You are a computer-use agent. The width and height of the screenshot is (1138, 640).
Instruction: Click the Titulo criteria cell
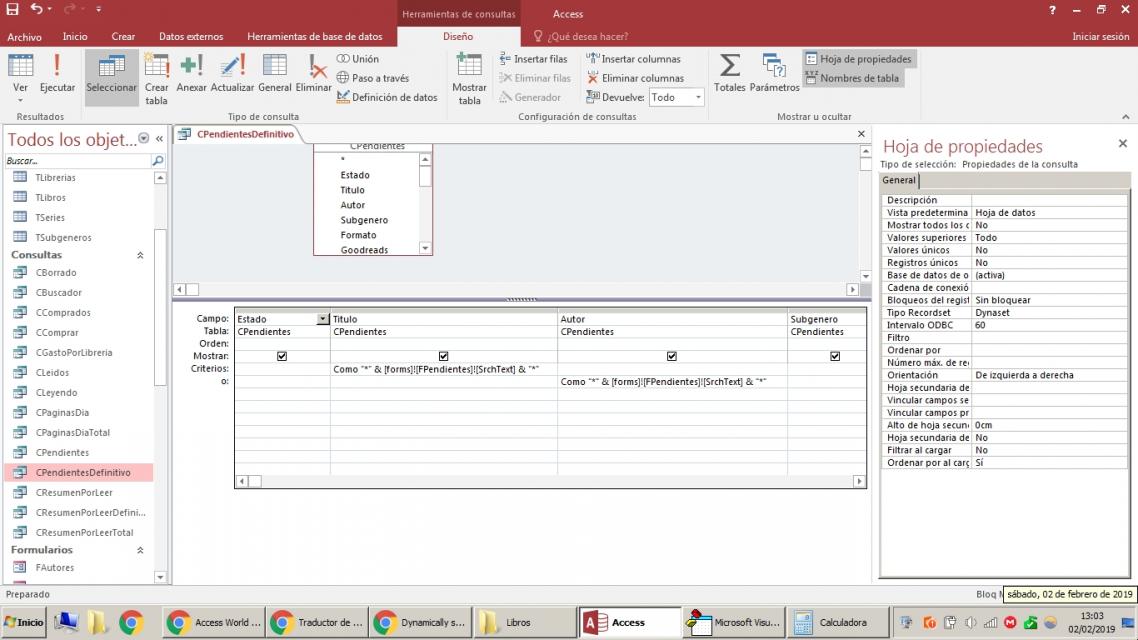[443, 369]
